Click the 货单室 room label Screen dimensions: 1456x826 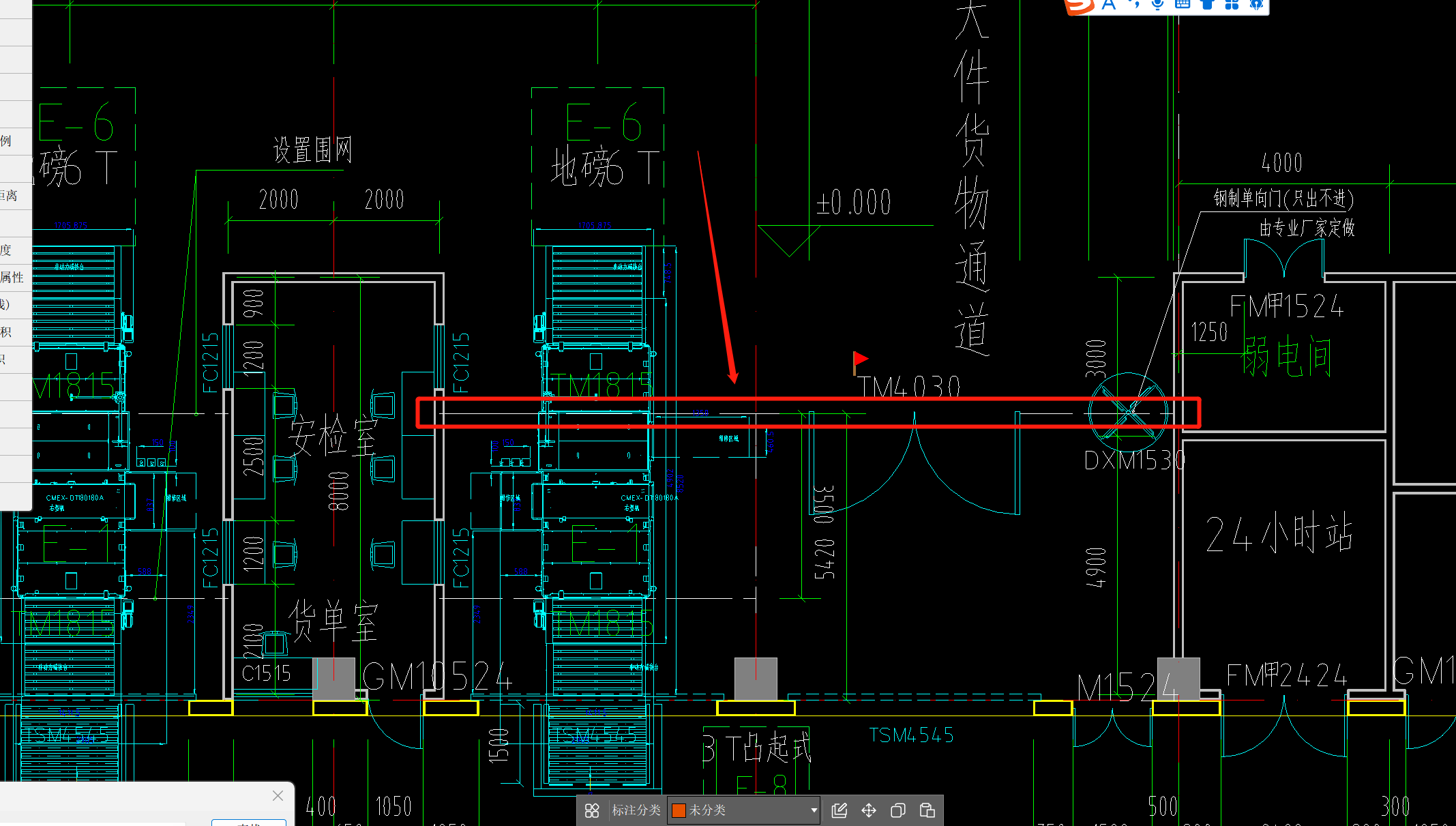click(333, 620)
